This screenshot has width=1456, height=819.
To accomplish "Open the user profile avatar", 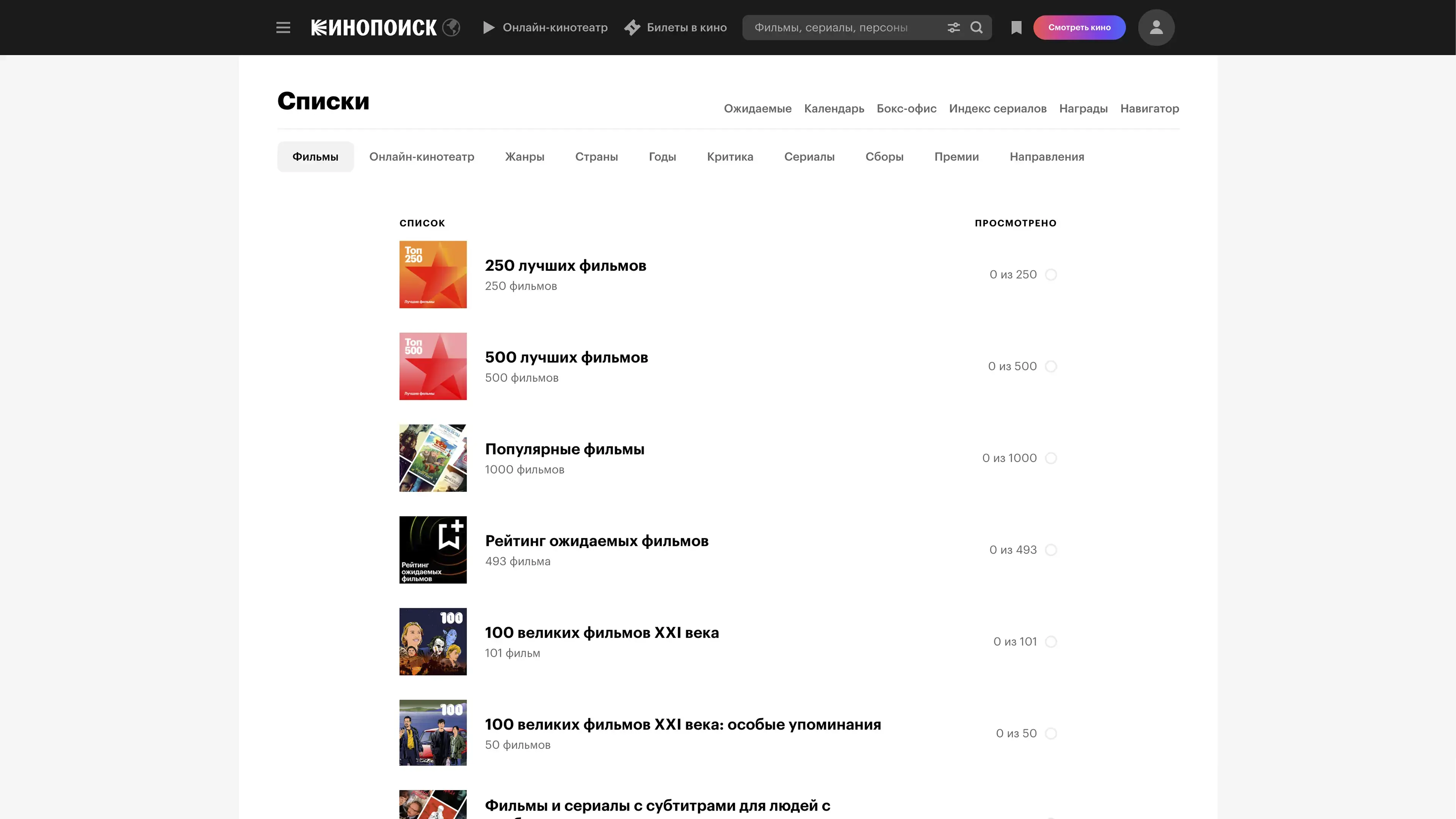I will click(x=1156, y=28).
